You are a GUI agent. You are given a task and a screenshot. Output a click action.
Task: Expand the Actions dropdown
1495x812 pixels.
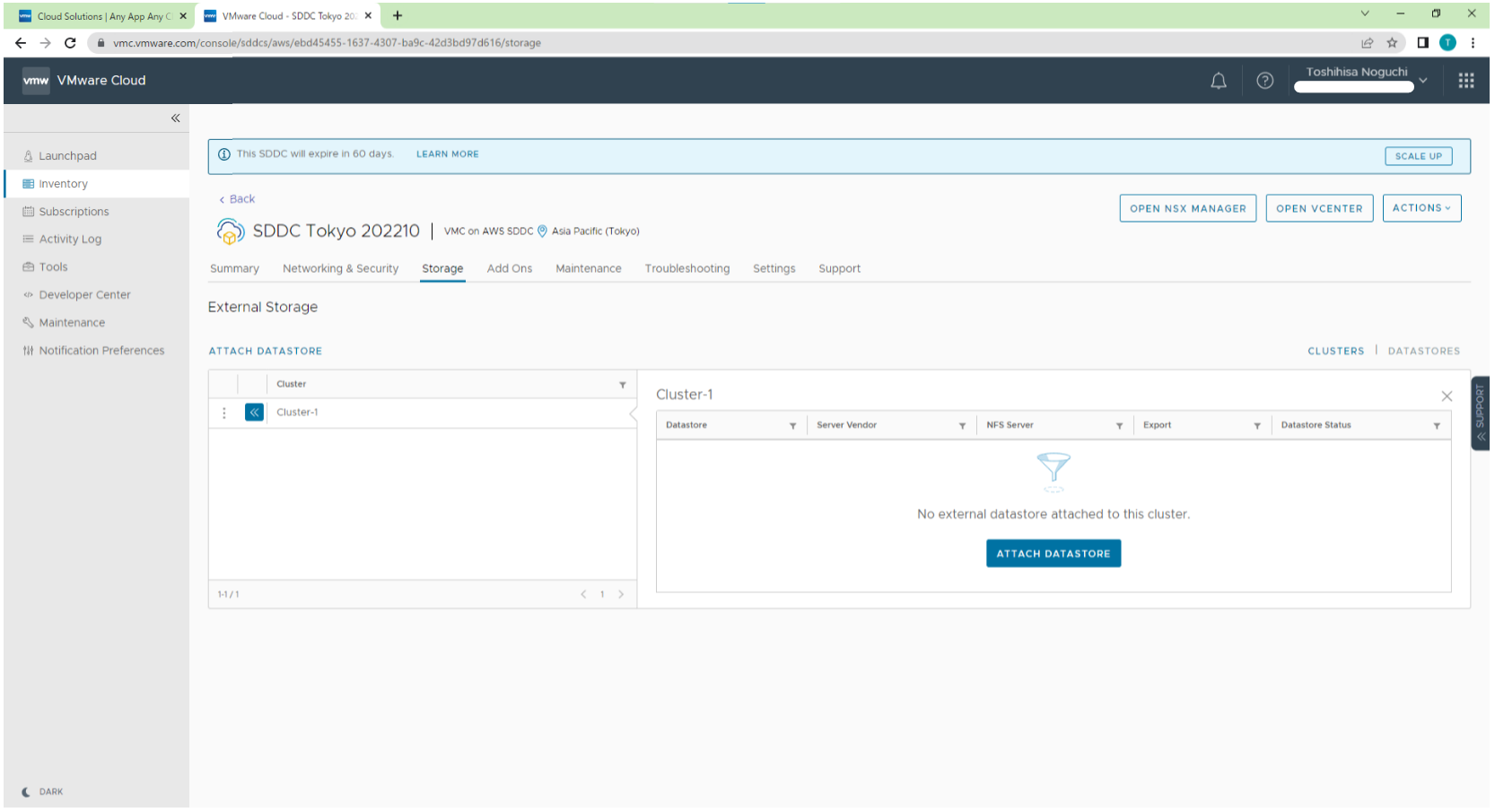[x=1421, y=208]
